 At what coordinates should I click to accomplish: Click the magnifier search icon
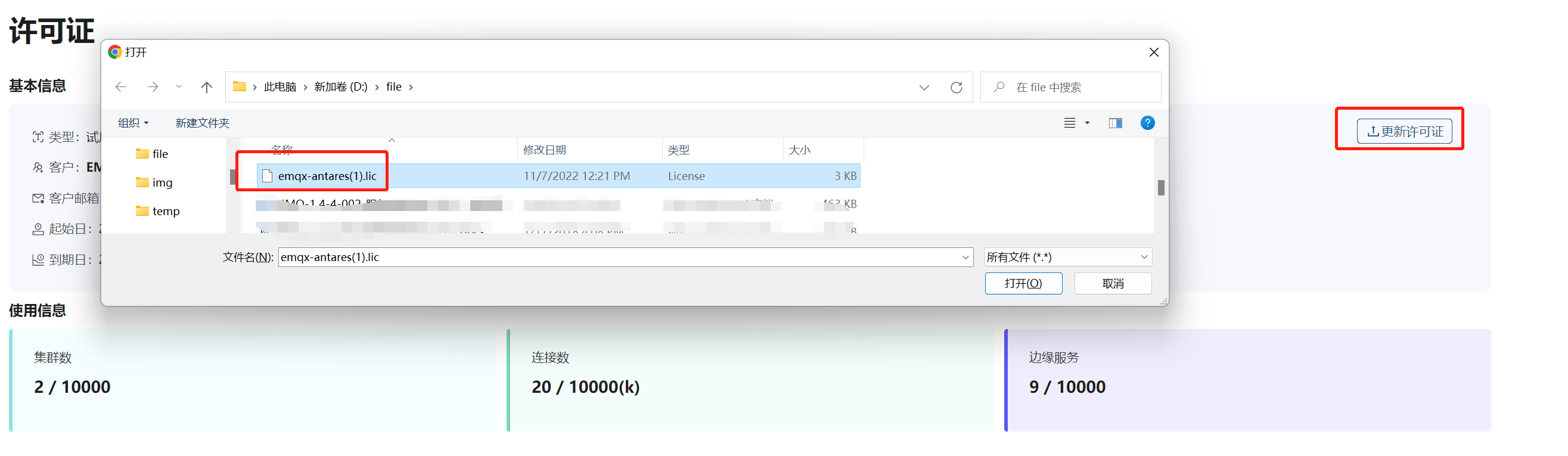point(999,87)
